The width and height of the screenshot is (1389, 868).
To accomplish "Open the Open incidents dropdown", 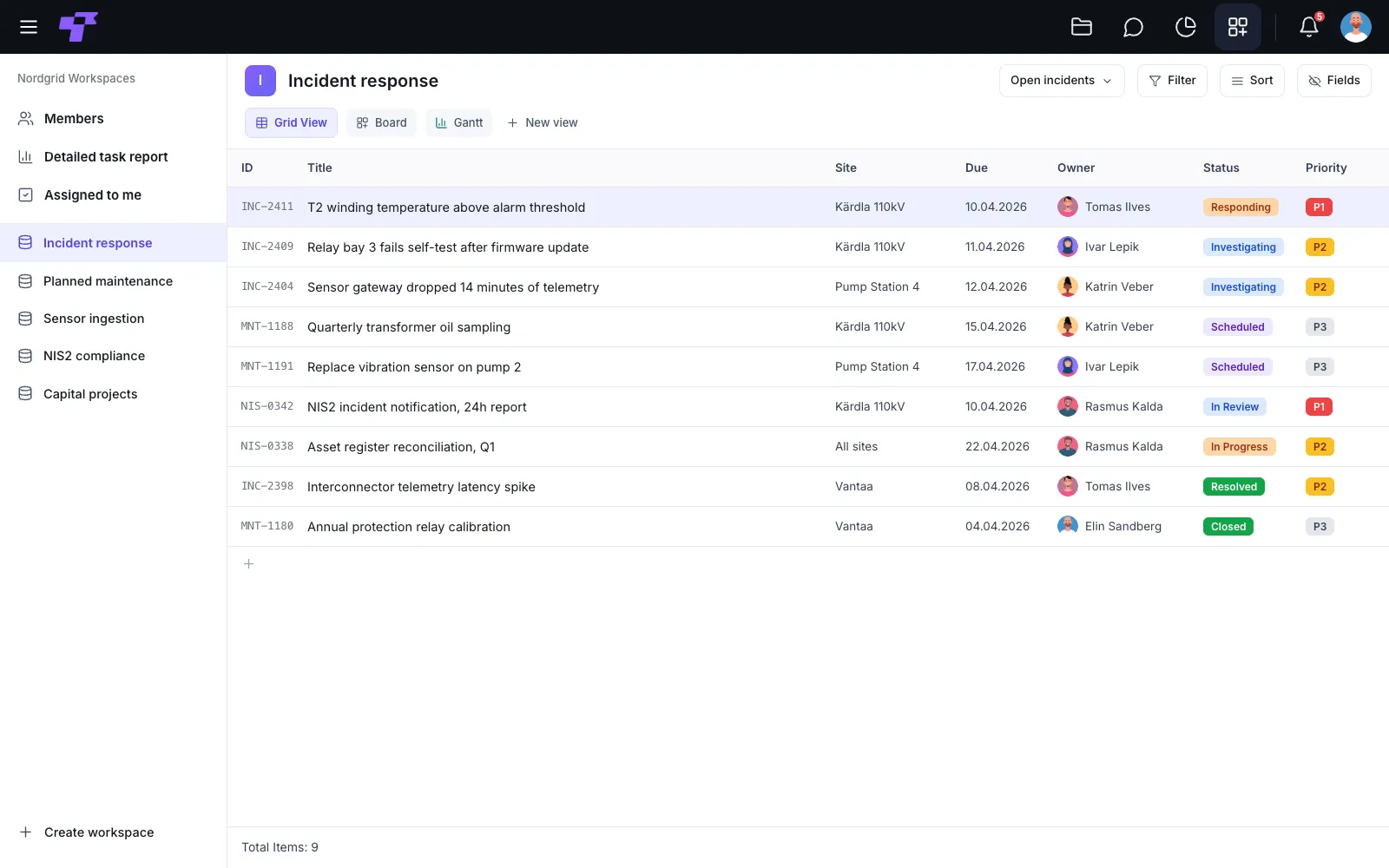I will pos(1062,81).
